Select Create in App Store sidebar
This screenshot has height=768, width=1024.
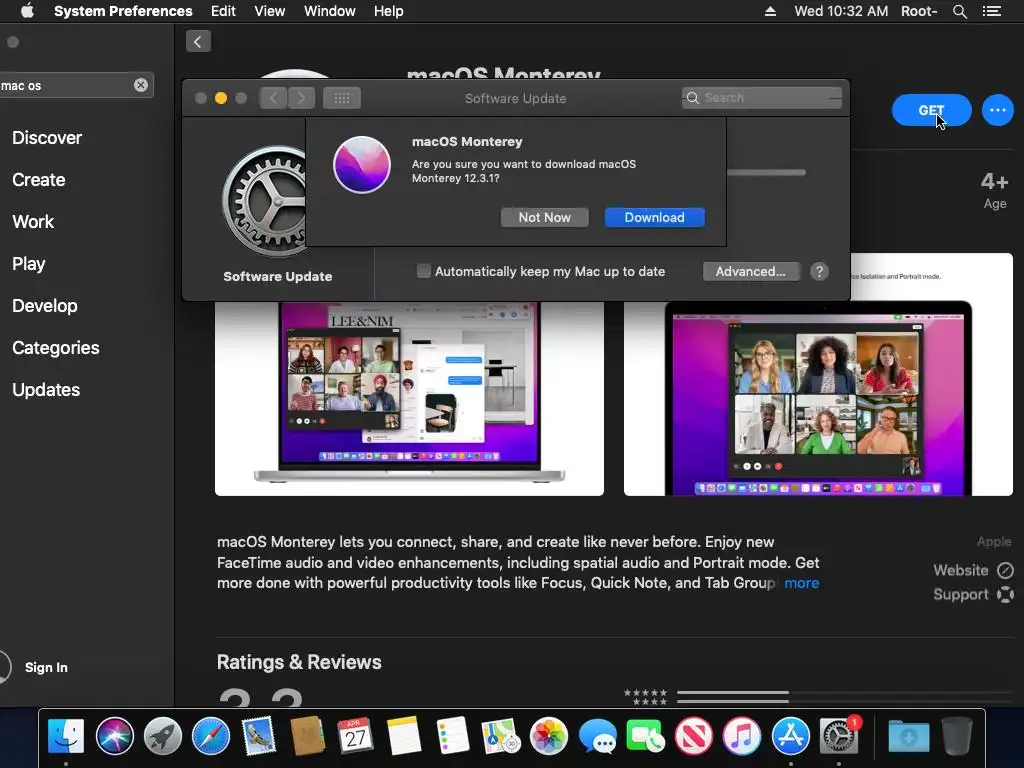(x=39, y=180)
